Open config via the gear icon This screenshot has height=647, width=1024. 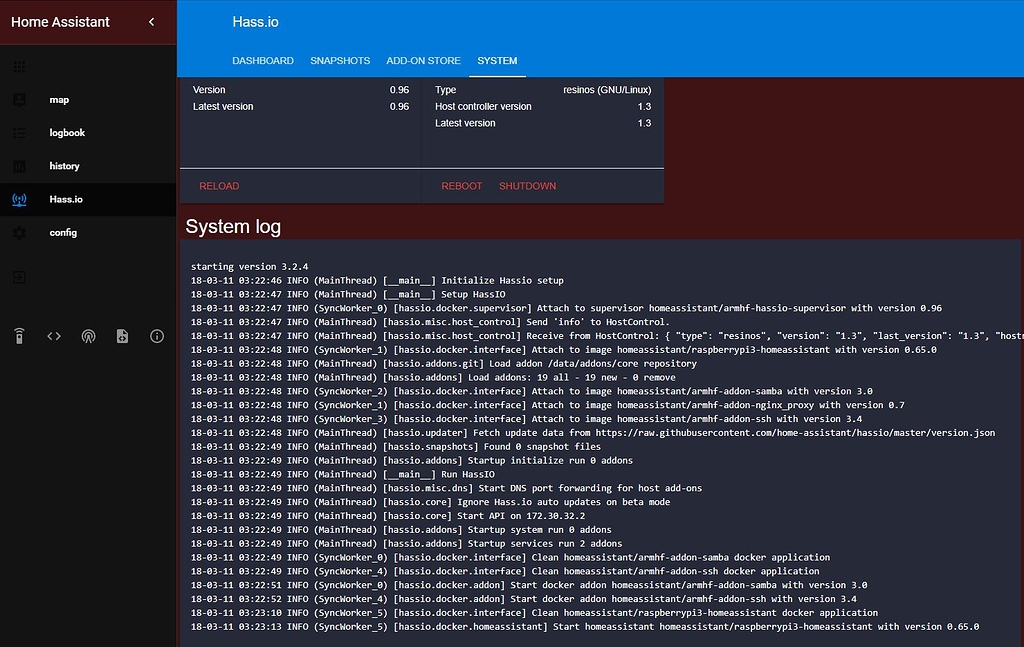pos(19,232)
